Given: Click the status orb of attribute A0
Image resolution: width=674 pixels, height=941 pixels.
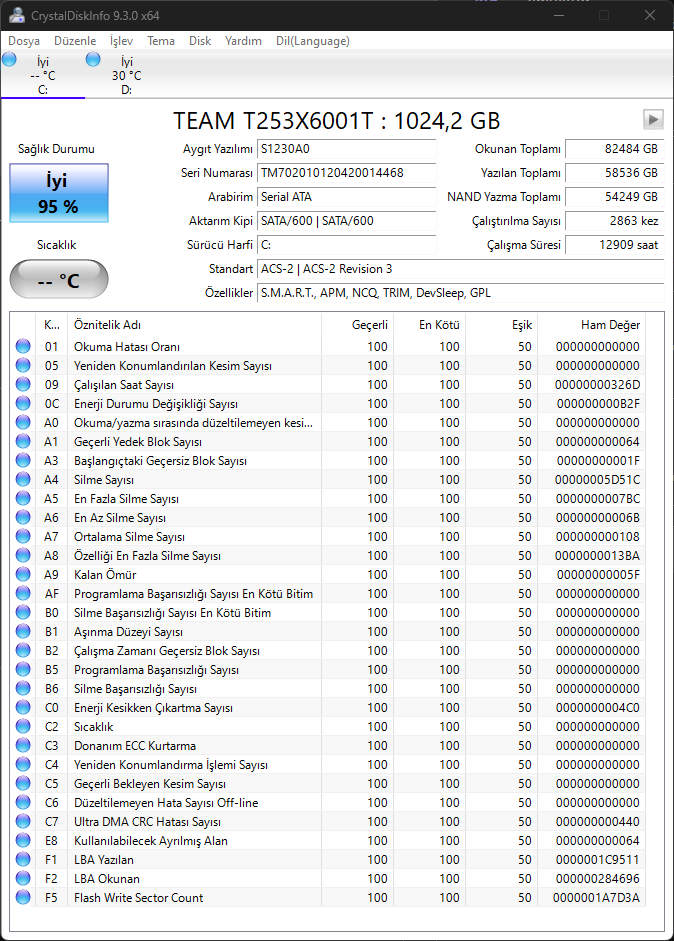Looking at the screenshot, I should pos(23,422).
